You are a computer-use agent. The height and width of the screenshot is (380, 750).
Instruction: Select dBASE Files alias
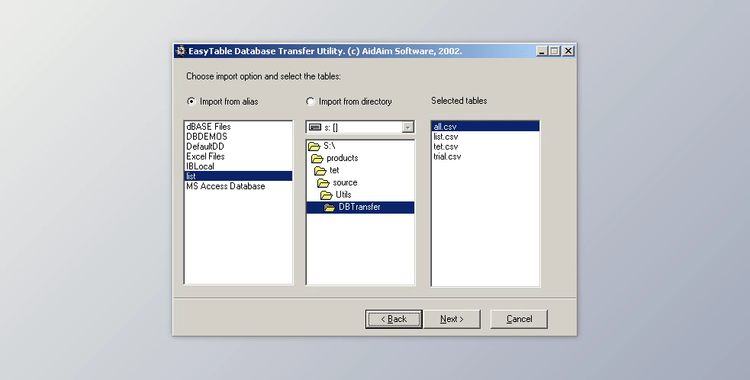point(238,127)
